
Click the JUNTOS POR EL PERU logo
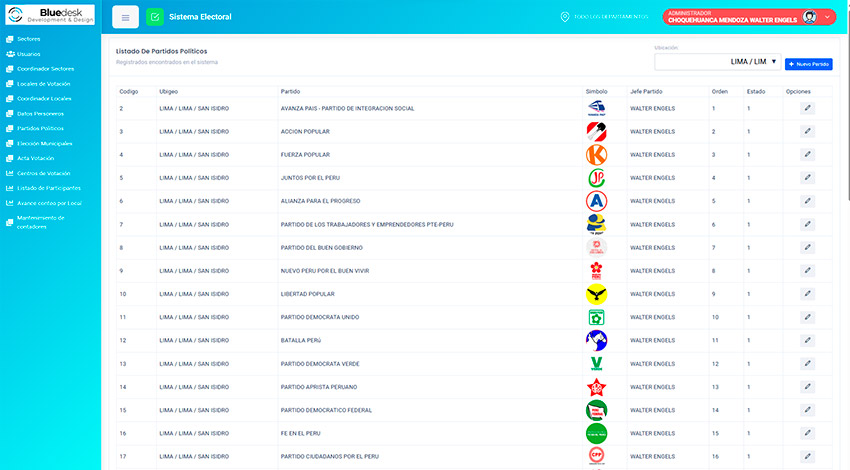click(x=596, y=178)
